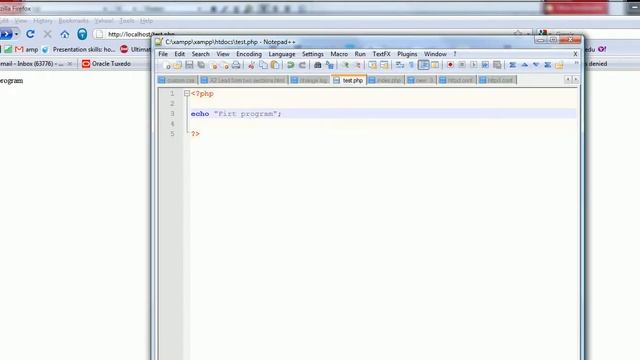This screenshot has width=640, height=360.
Task: Open the TextFX menu
Action: (381, 54)
